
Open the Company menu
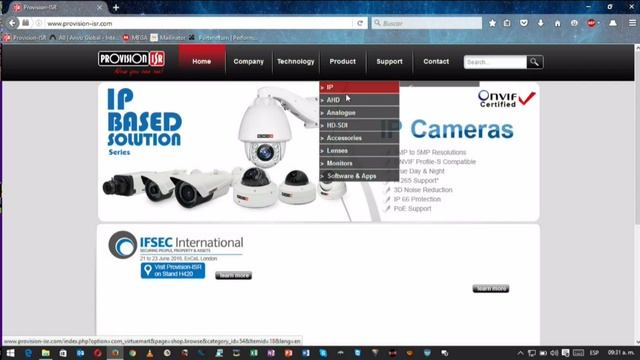click(249, 62)
